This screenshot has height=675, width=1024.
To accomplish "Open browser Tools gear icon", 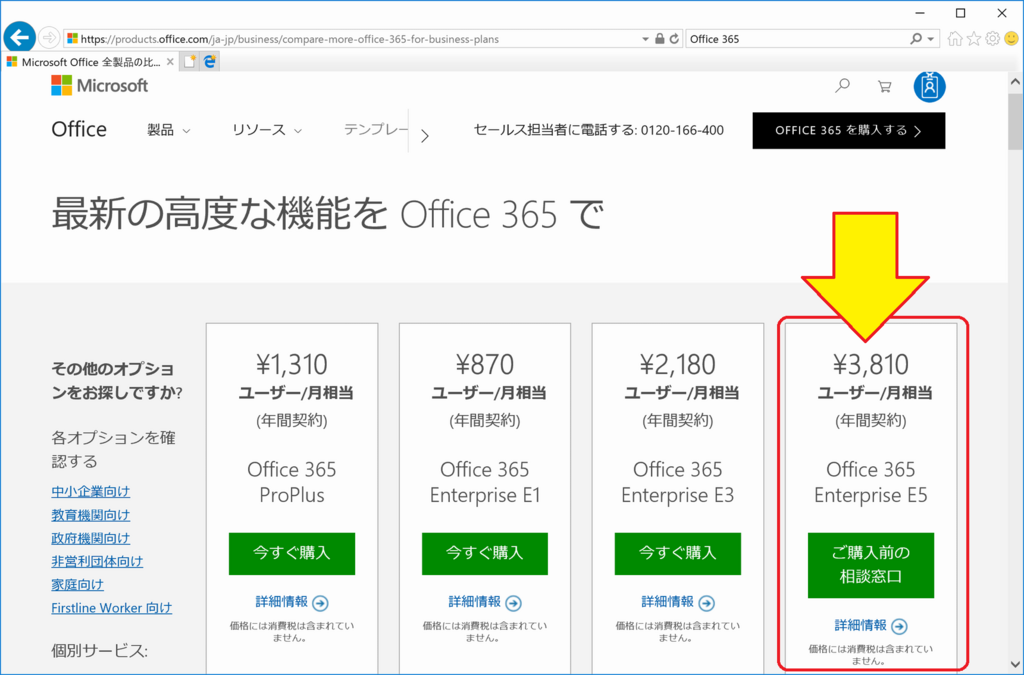I will click(x=993, y=39).
